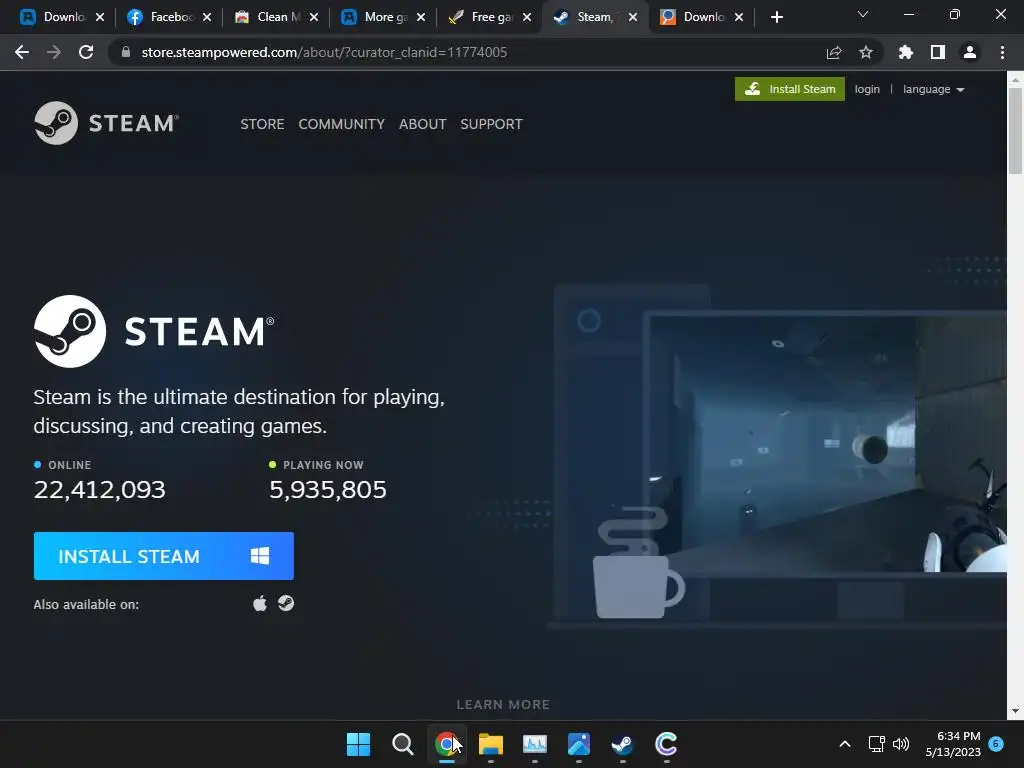Click the Chrome taskbar icon

(447, 744)
